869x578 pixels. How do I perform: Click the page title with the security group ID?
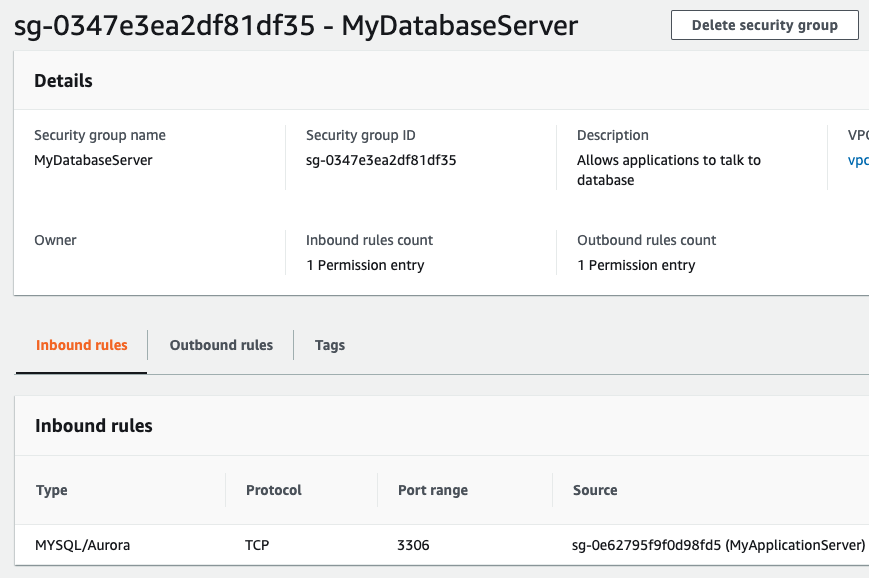[x=296, y=25]
